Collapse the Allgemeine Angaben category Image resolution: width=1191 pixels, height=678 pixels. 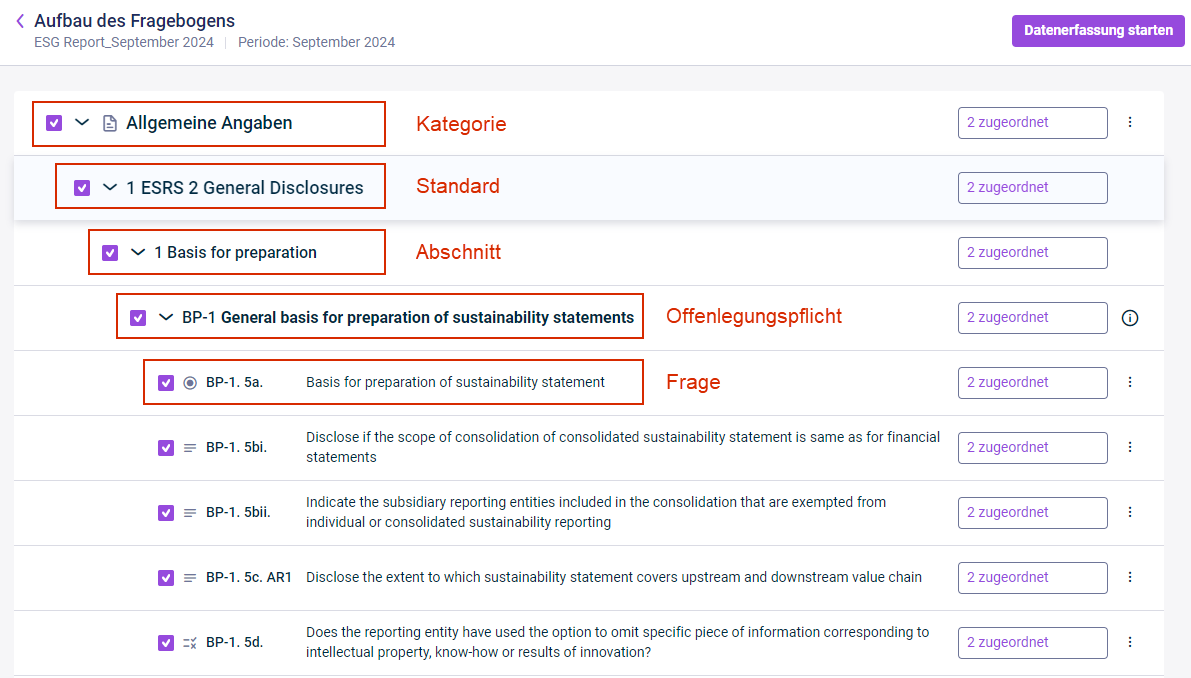pyautogui.click(x=82, y=122)
